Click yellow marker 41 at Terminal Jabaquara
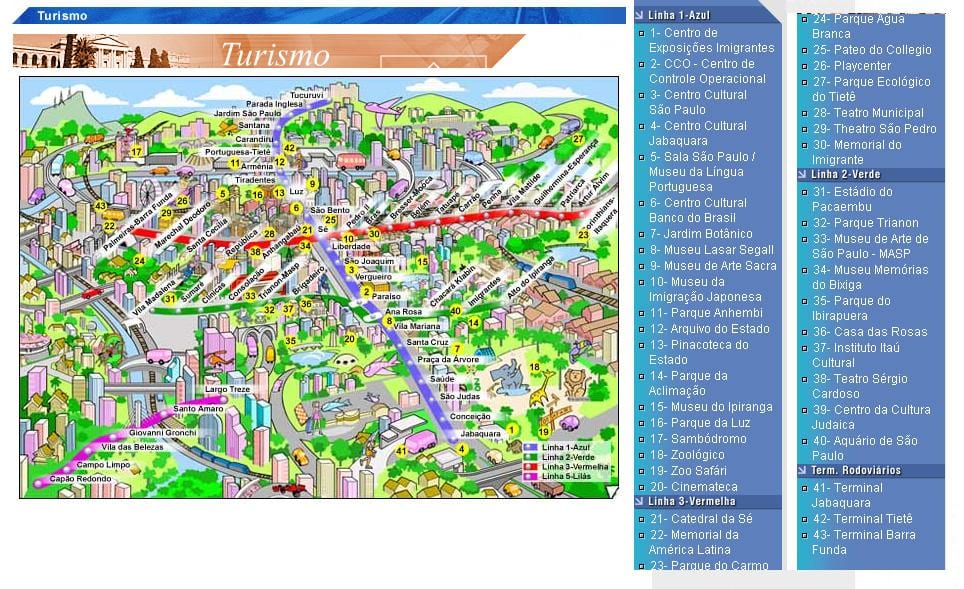This screenshot has width=964, height=589. pos(401,451)
